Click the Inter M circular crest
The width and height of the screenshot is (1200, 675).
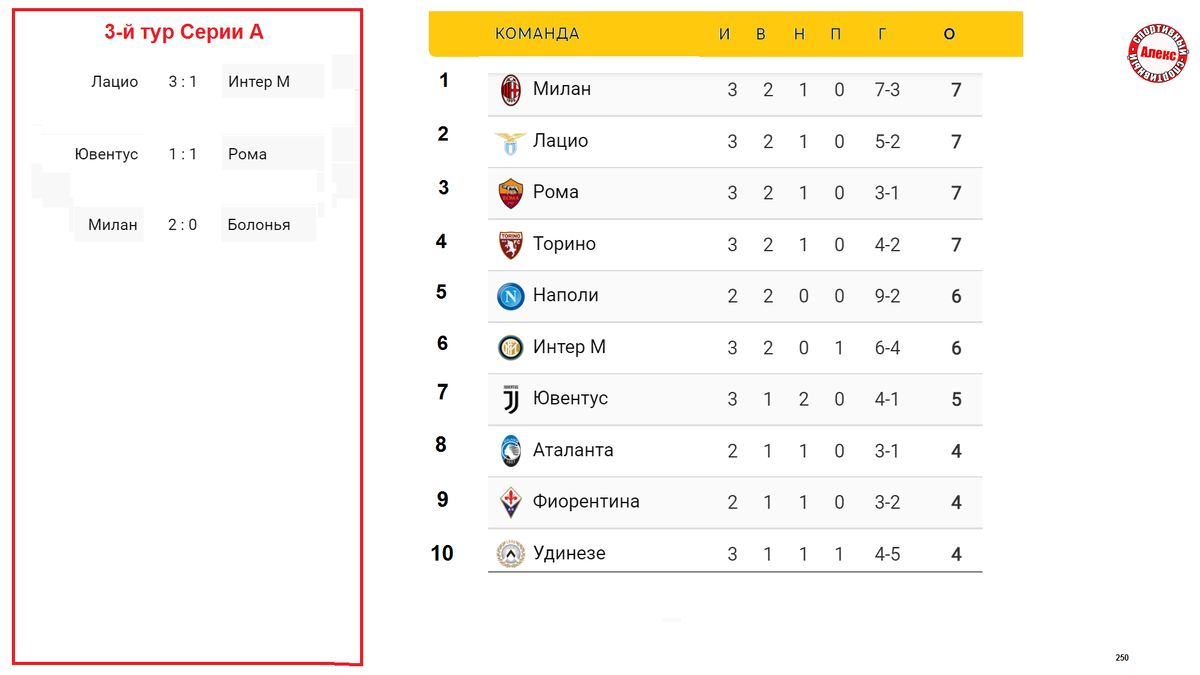(511, 348)
